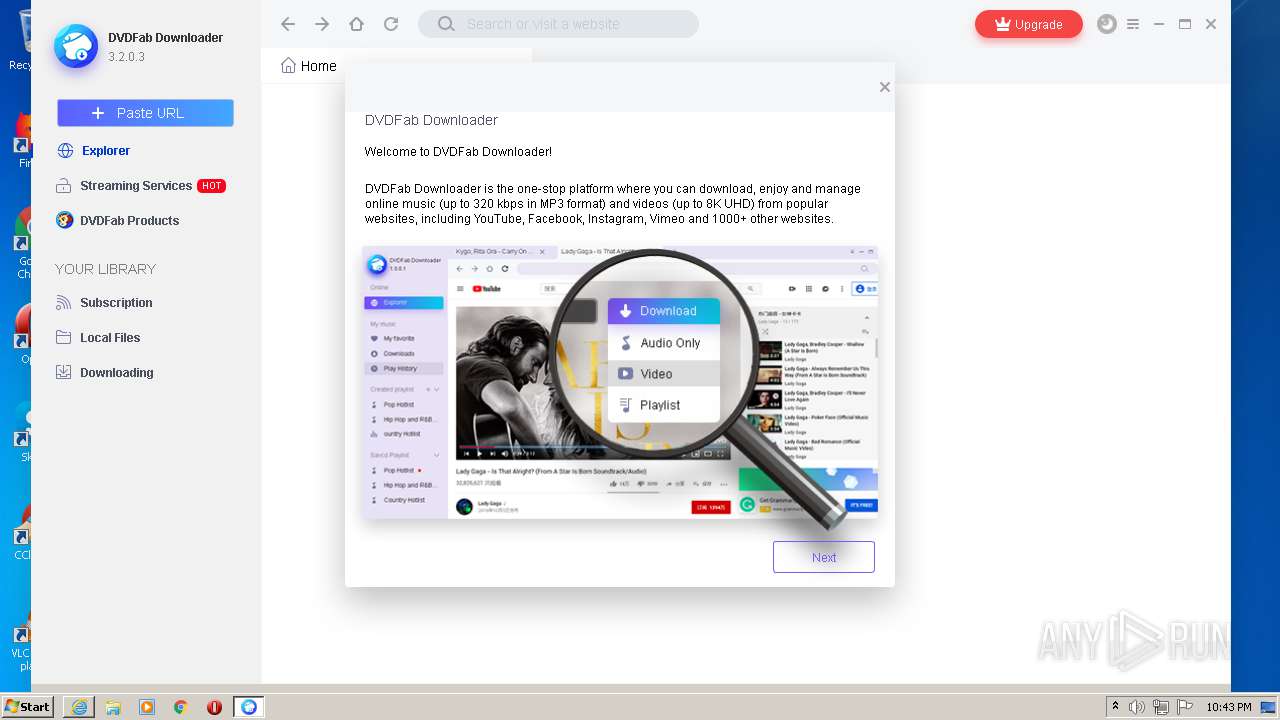Click the 'Welcome to DVDFab Downloader!' text

point(458,152)
